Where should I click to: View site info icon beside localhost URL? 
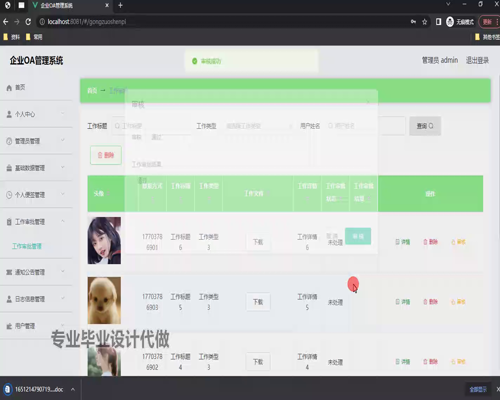coord(42,22)
